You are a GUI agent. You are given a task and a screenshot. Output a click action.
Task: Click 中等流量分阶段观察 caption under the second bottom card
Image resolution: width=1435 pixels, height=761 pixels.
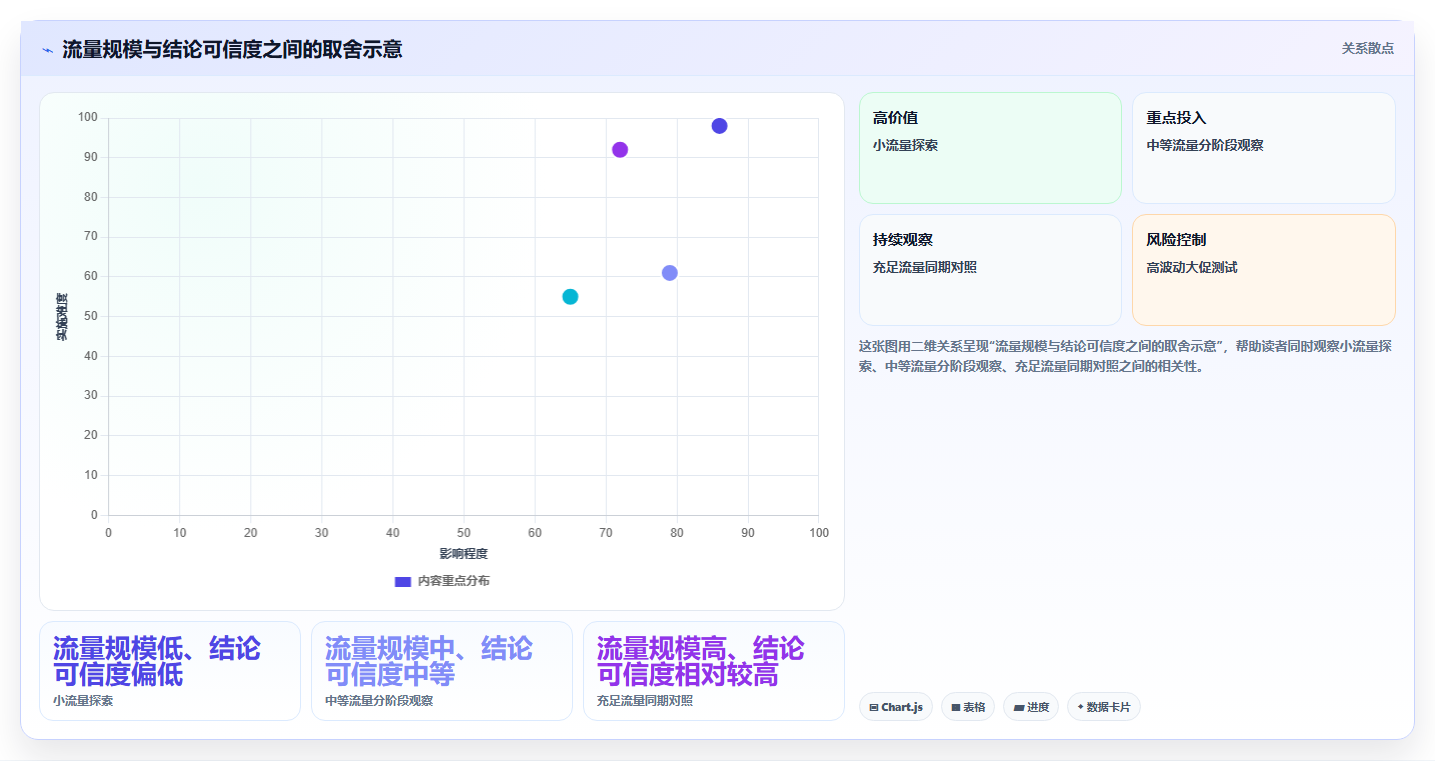point(379,701)
